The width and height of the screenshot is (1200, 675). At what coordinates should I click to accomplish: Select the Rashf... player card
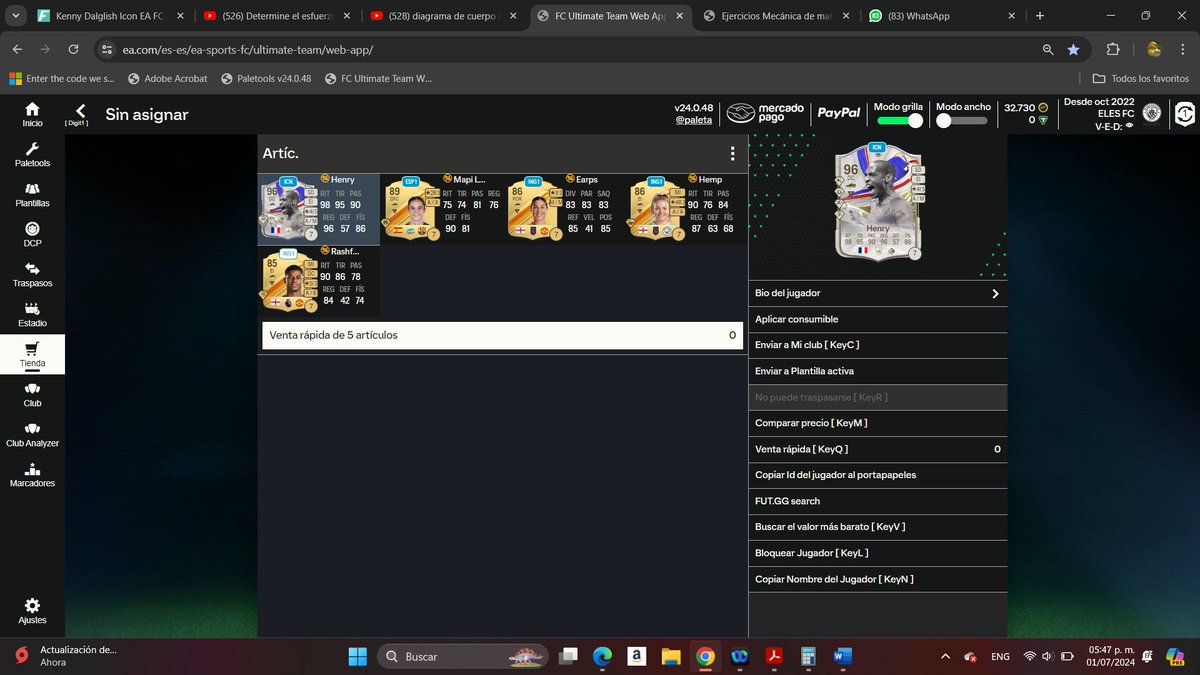tap(319, 281)
